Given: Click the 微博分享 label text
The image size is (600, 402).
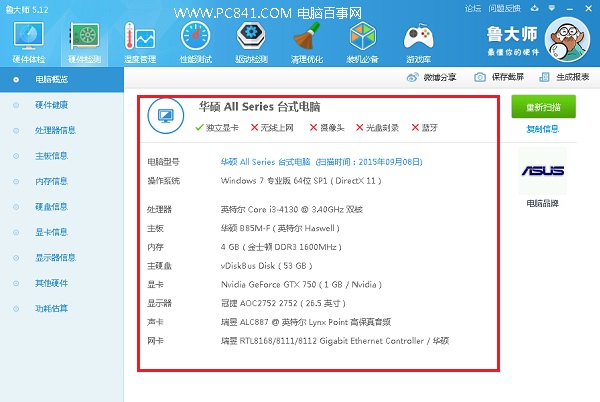Looking at the screenshot, I should (x=440, y=77).
